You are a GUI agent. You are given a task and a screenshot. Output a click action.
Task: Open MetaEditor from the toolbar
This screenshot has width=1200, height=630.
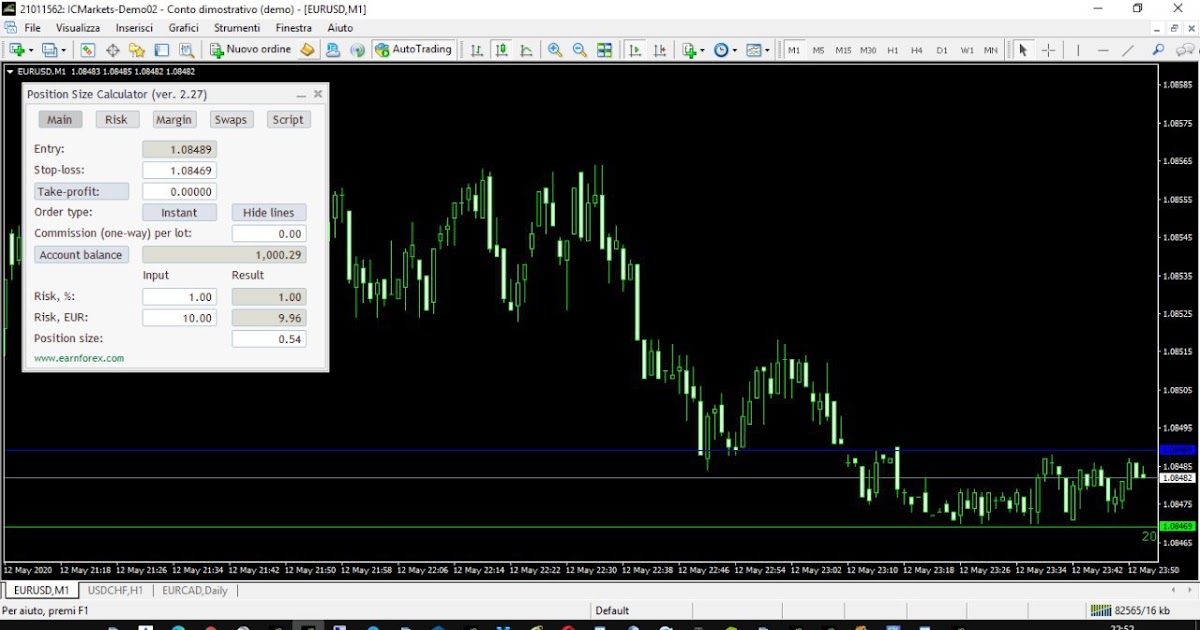[307, 48]
